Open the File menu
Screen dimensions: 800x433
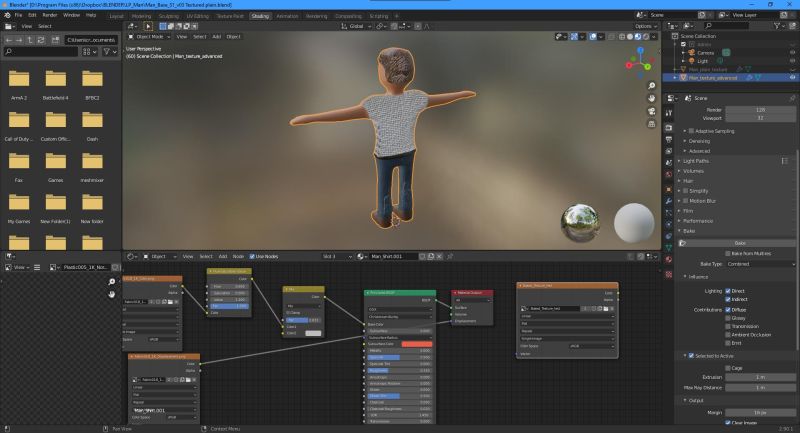click(18, 15)
